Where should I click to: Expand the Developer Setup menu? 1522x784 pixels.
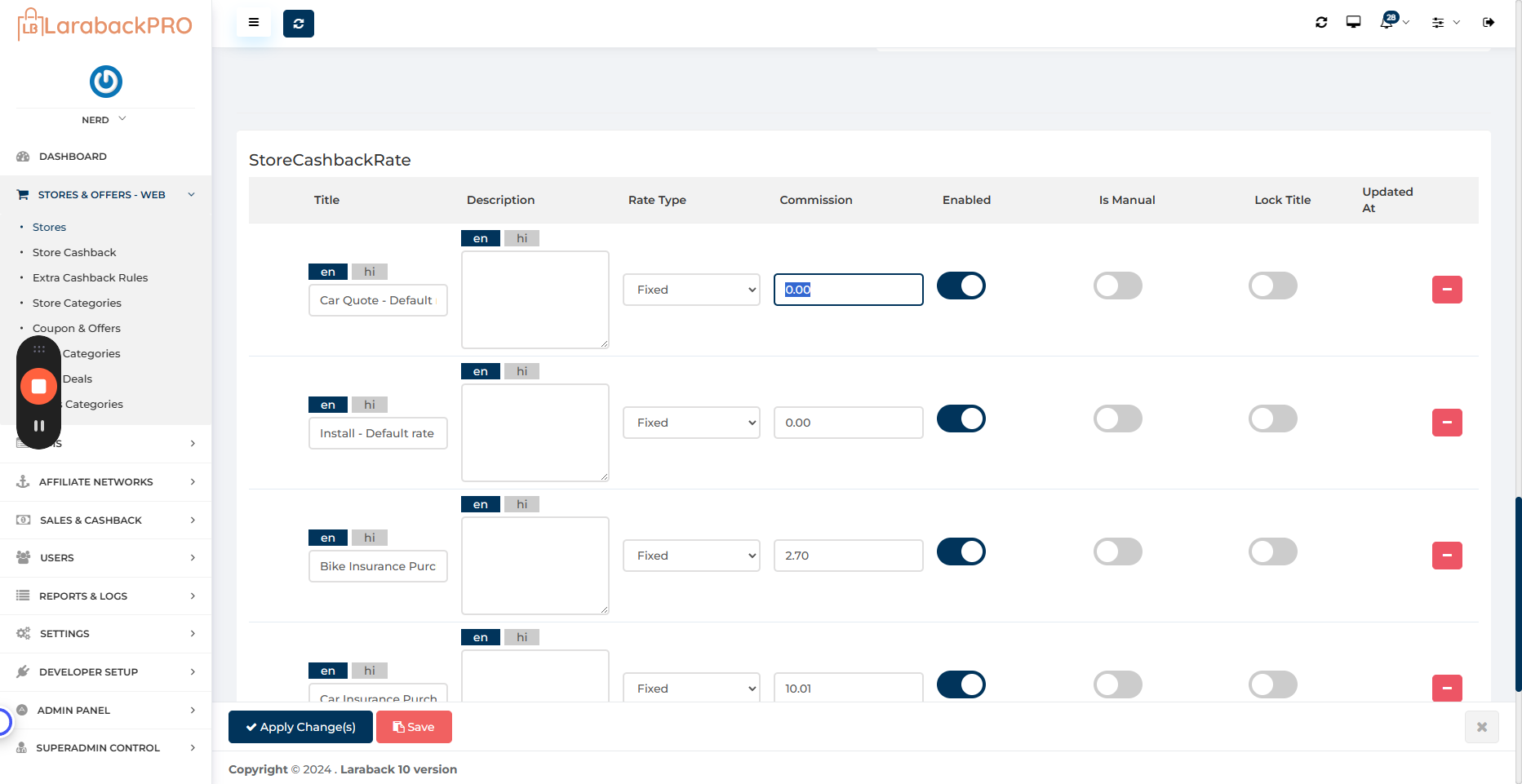pos(106,672)
